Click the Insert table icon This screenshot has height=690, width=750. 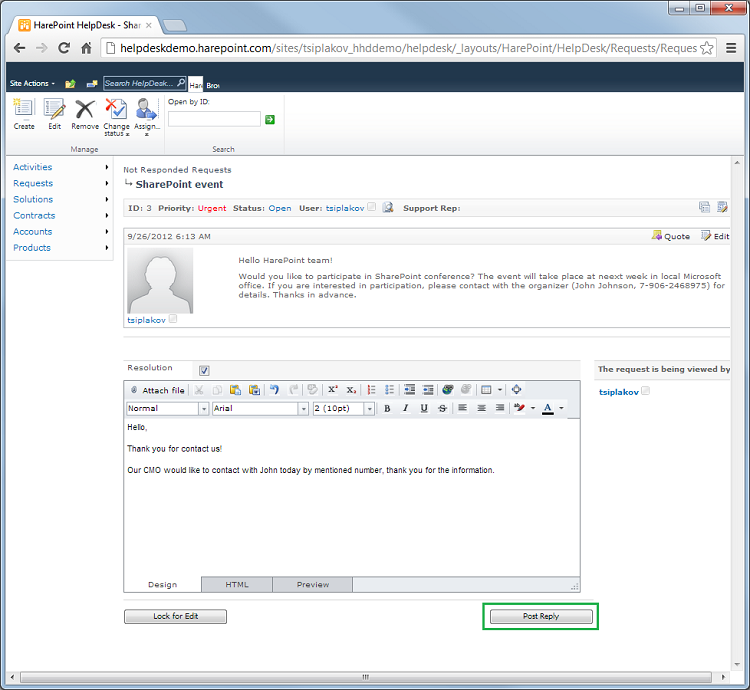tap(486, 390)
